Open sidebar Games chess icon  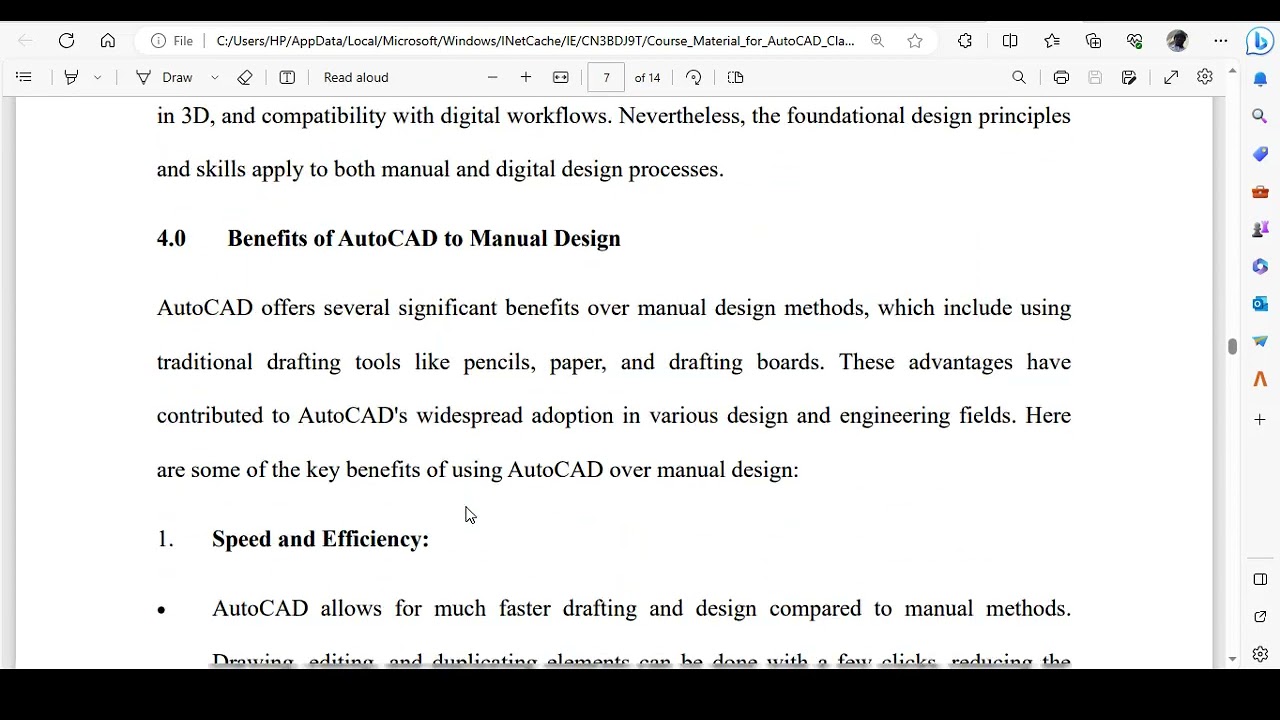(x=1260, y=229)
